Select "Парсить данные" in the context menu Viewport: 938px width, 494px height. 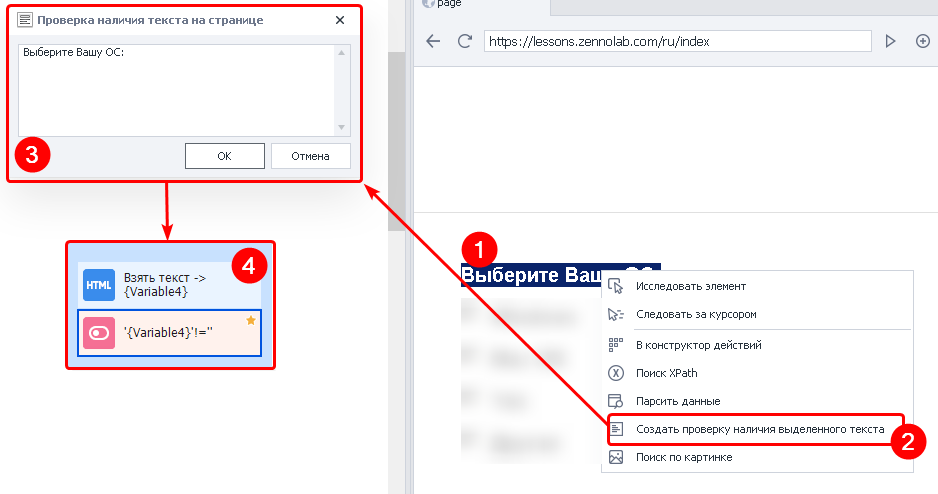point(678,401)
